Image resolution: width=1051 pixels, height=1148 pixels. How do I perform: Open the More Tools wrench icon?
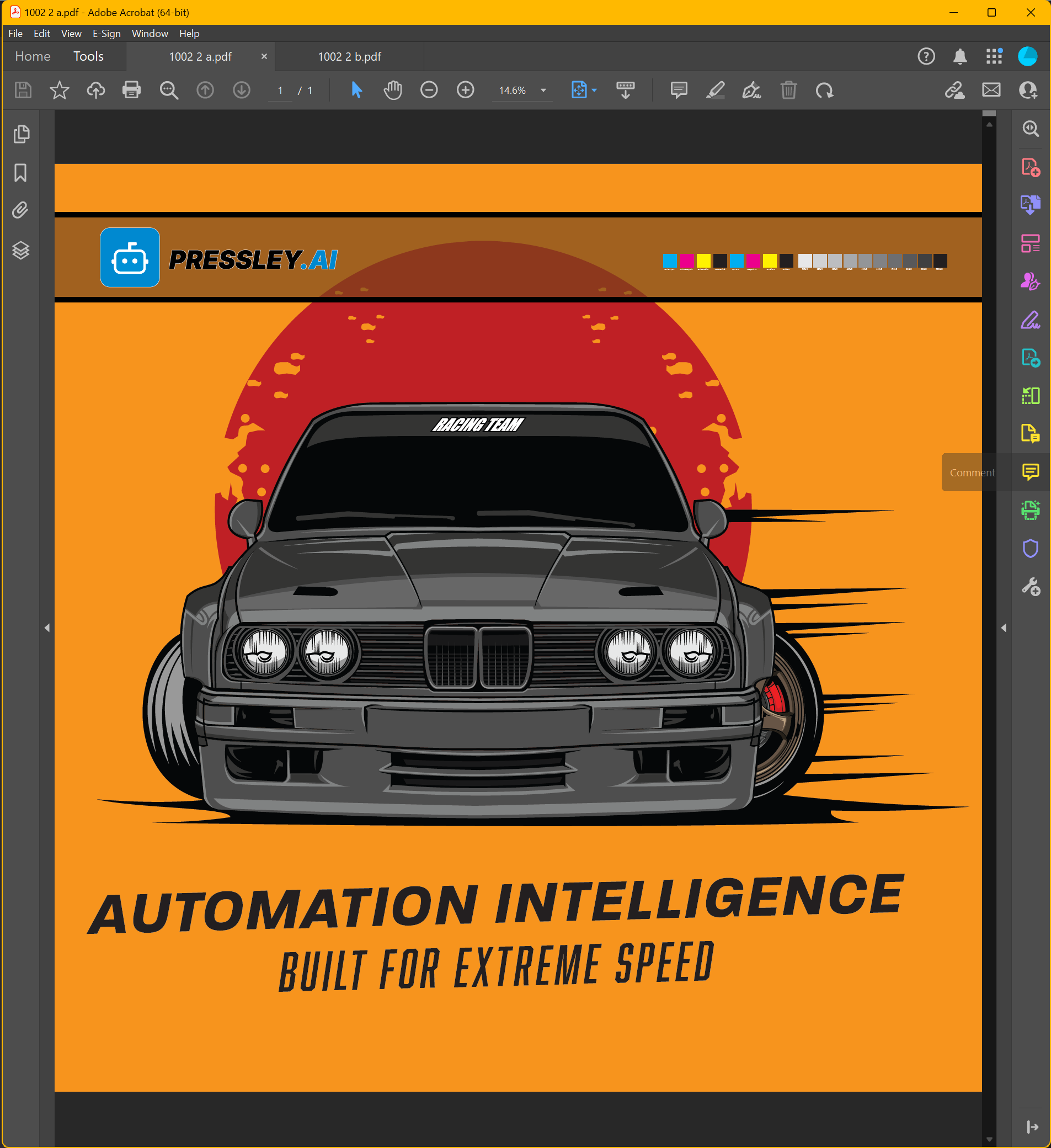pos(1031,587)
